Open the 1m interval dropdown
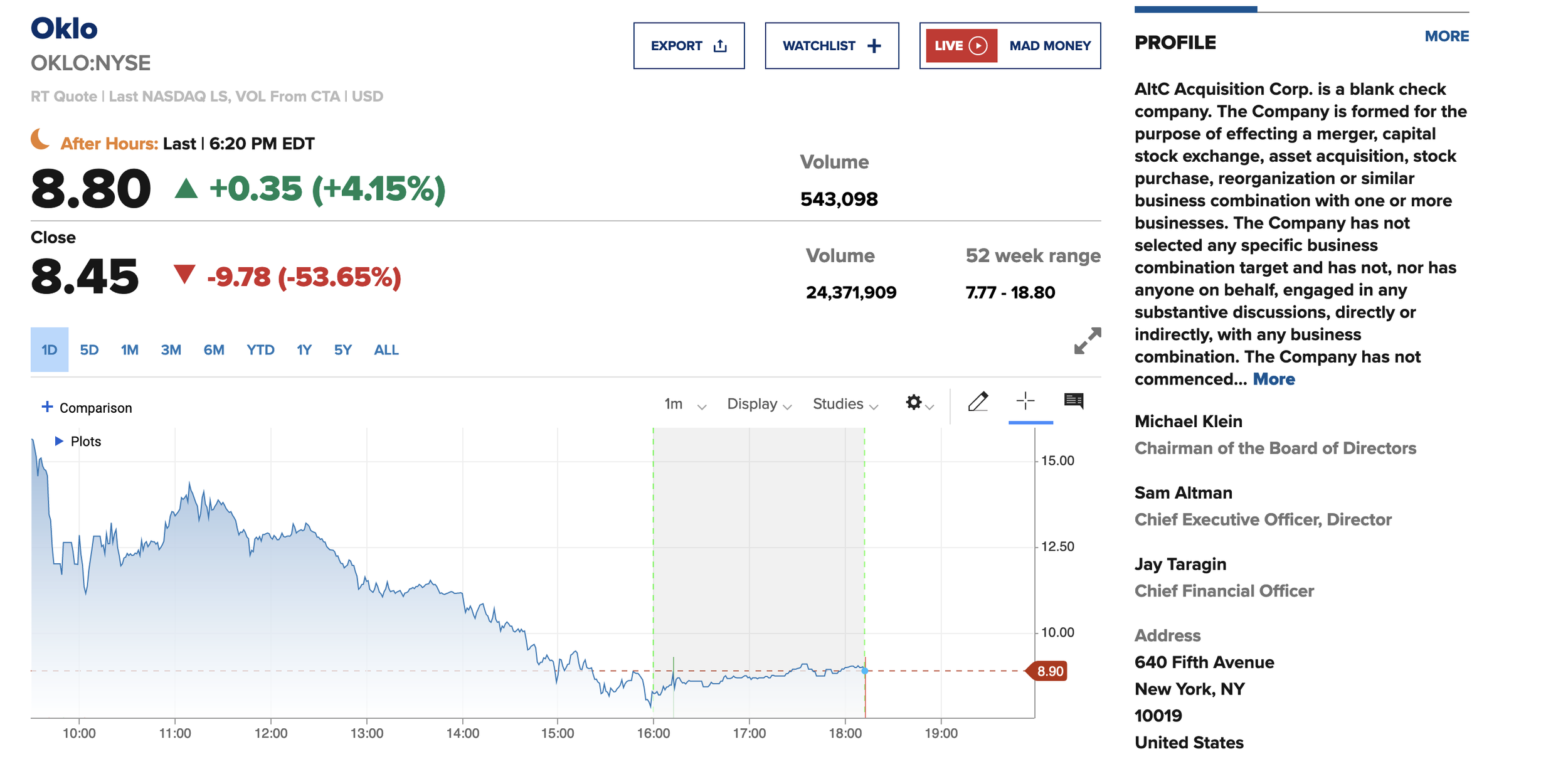 [685, 404]
